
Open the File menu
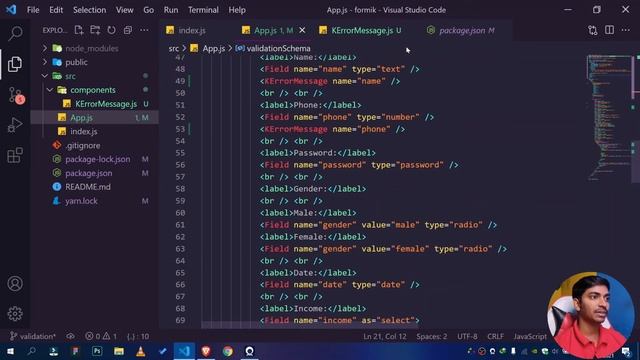pos(33,10)
